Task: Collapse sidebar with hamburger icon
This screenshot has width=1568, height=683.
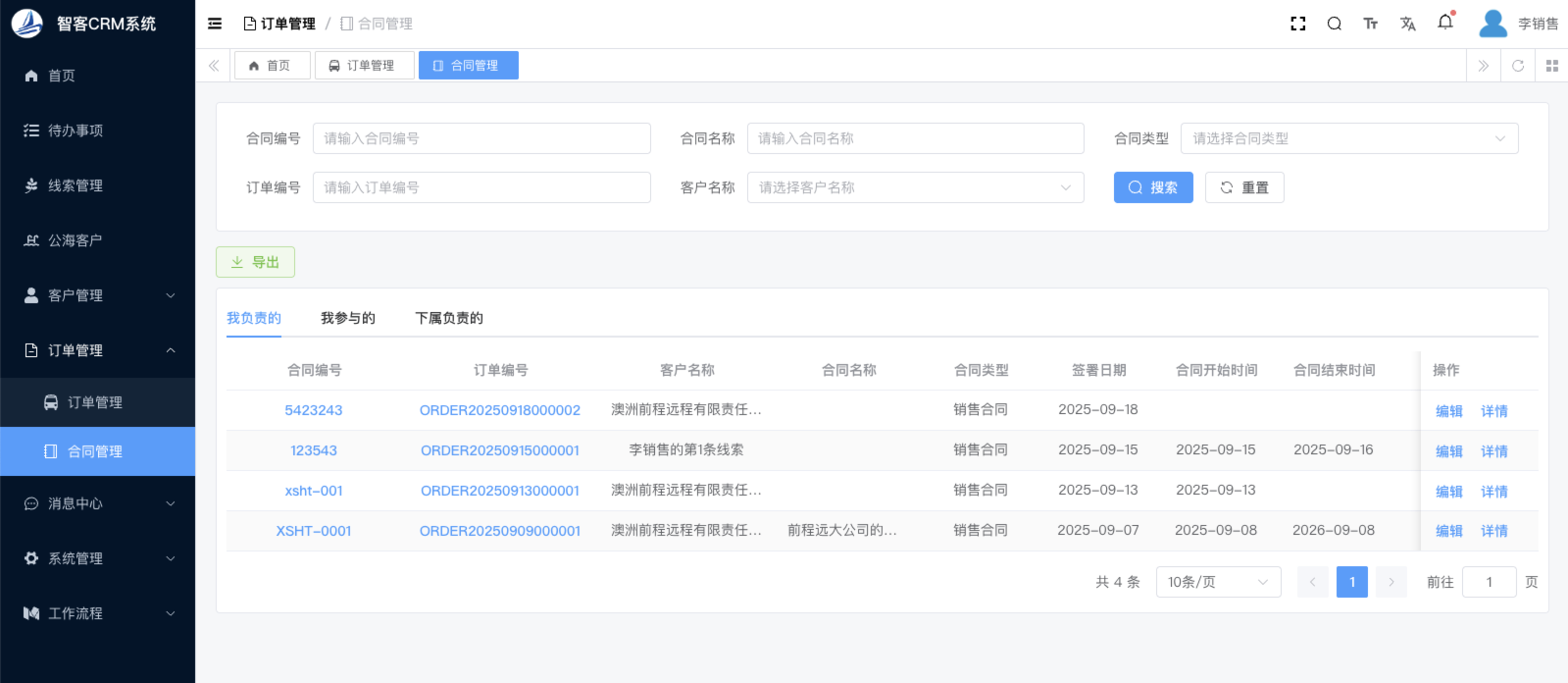Action: [215, 24]
